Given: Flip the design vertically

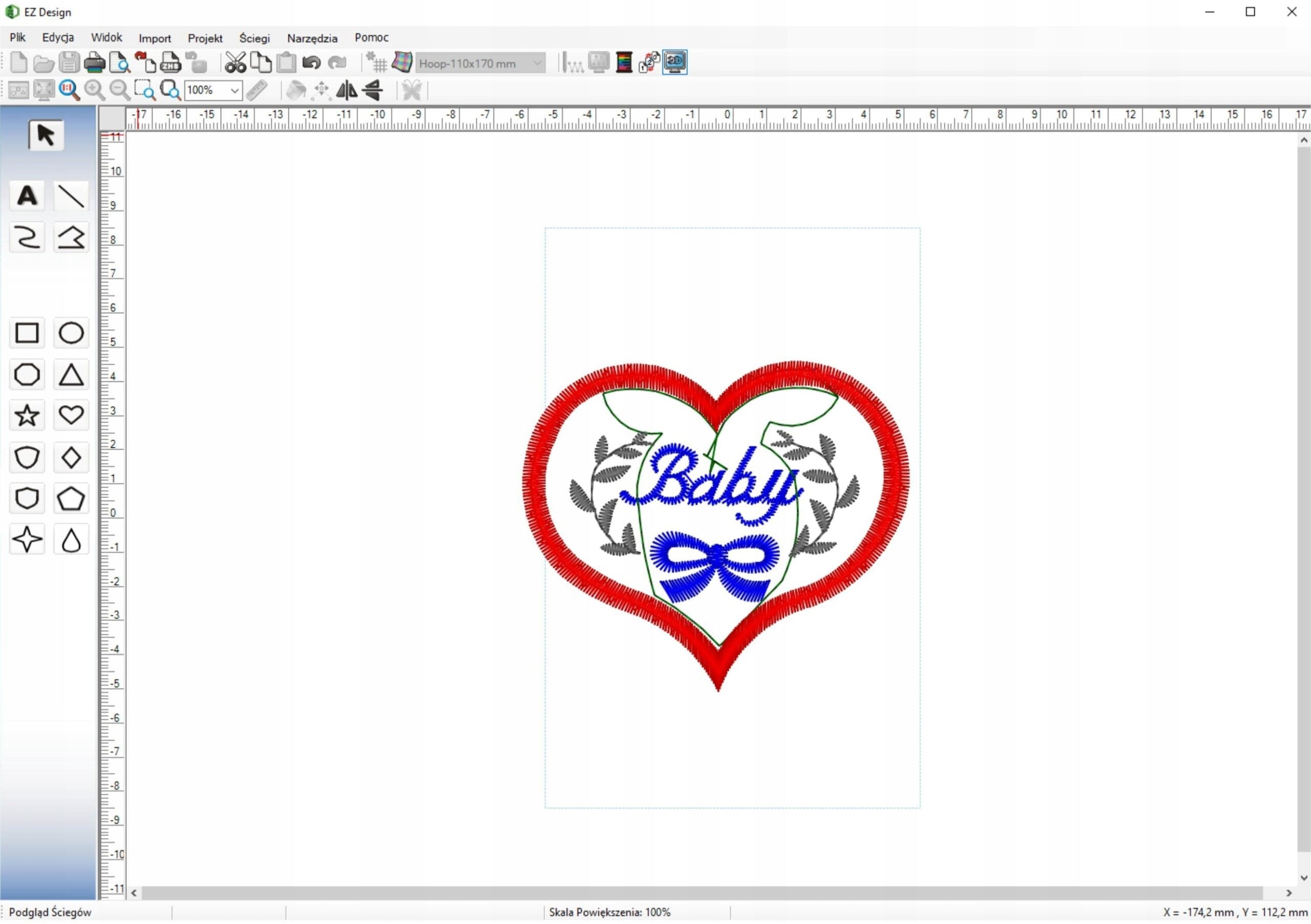Looking at the screenshot, I should tap(372, 90).
